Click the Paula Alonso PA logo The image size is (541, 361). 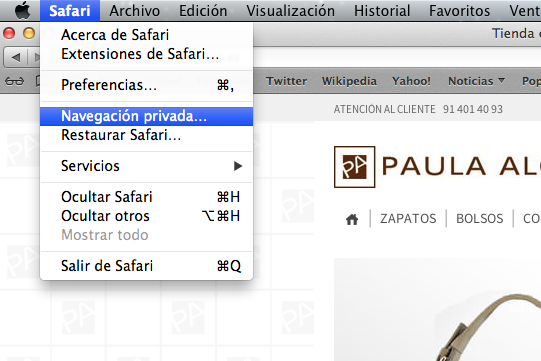tap(355, 167)
